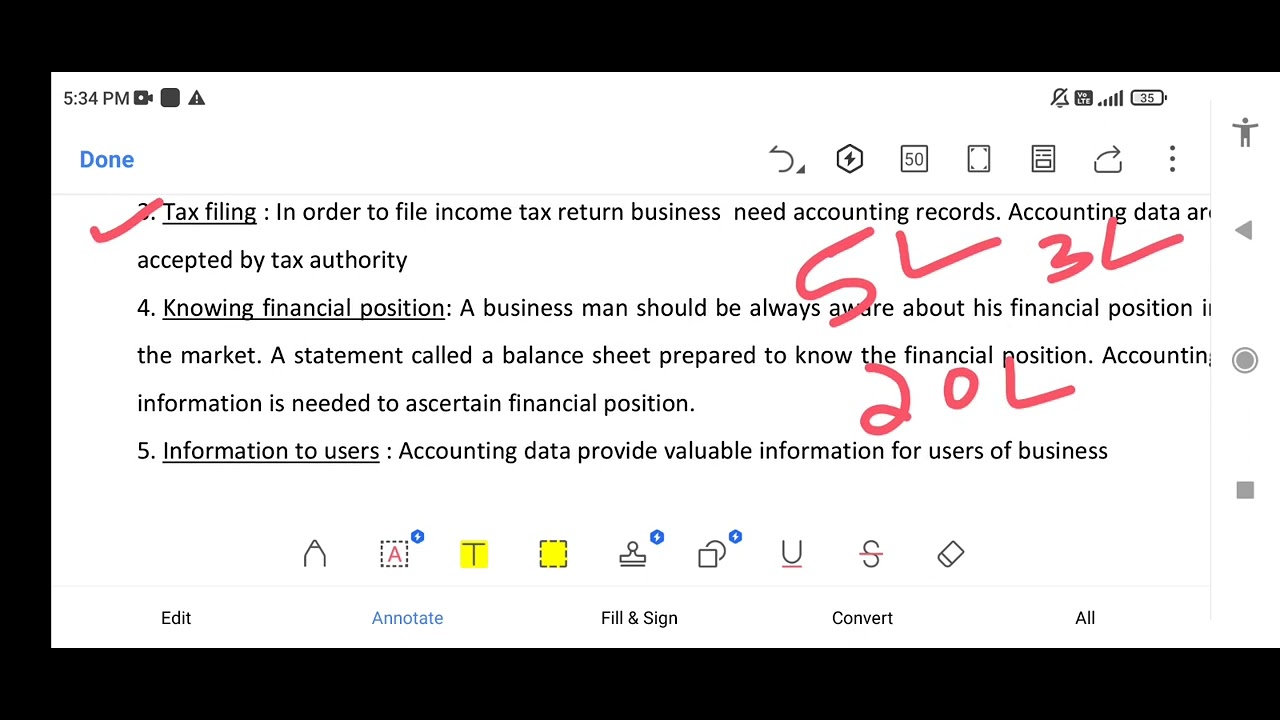Screen dimensions: 1280x720
Task: Tap the accessibility figure icon
Action: (1245, 132)
